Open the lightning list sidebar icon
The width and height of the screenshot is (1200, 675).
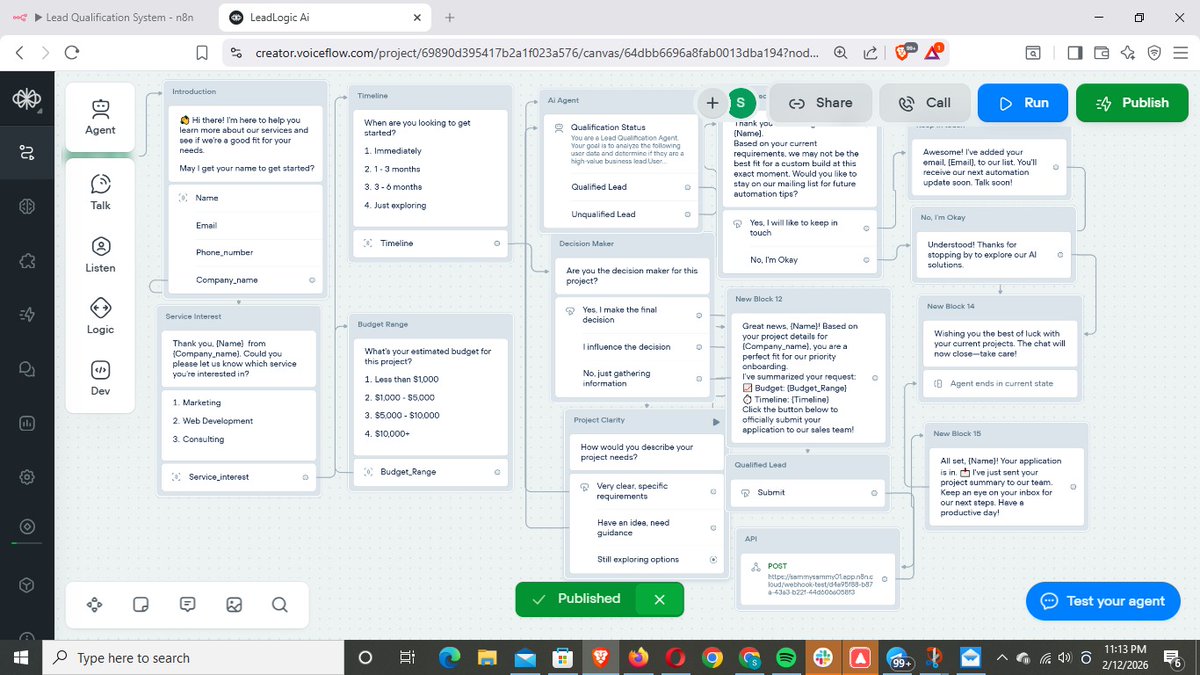[x=26, y=315]
